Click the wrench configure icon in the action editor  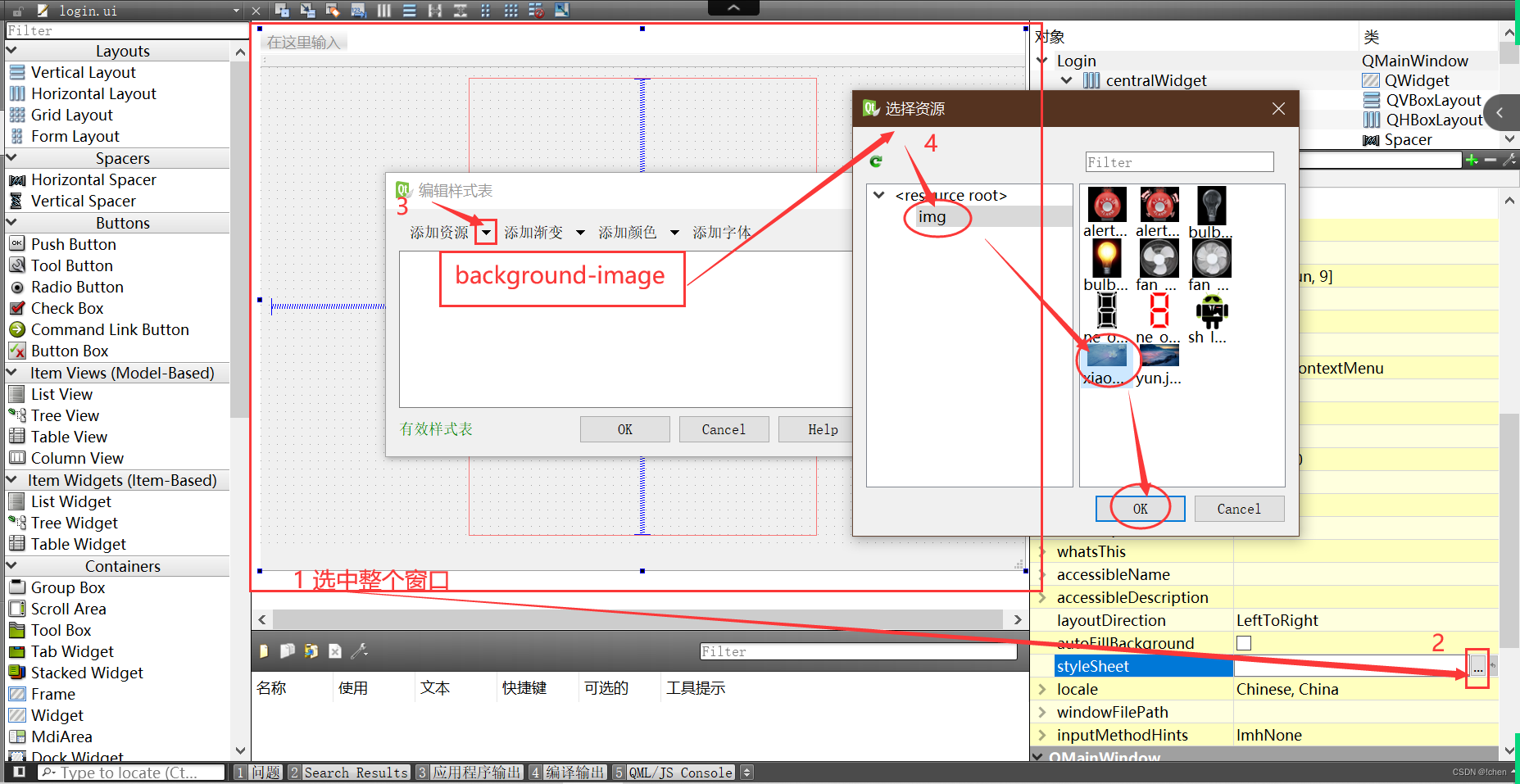click(x=359, y=650)
